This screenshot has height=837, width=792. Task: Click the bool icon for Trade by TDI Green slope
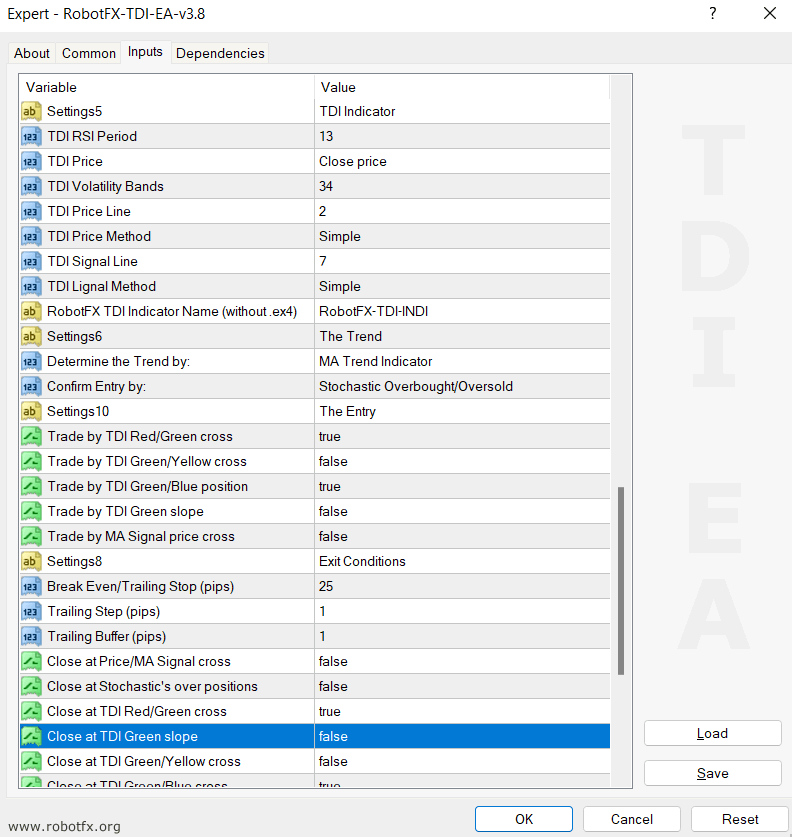[x=31, y=511]
